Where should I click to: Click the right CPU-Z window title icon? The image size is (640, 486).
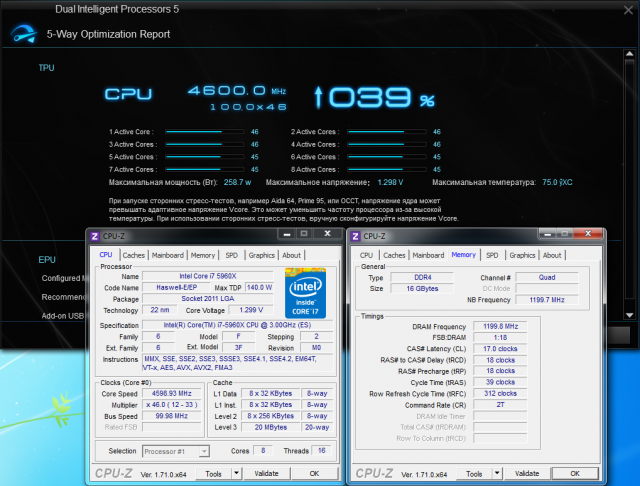[356, 236]
